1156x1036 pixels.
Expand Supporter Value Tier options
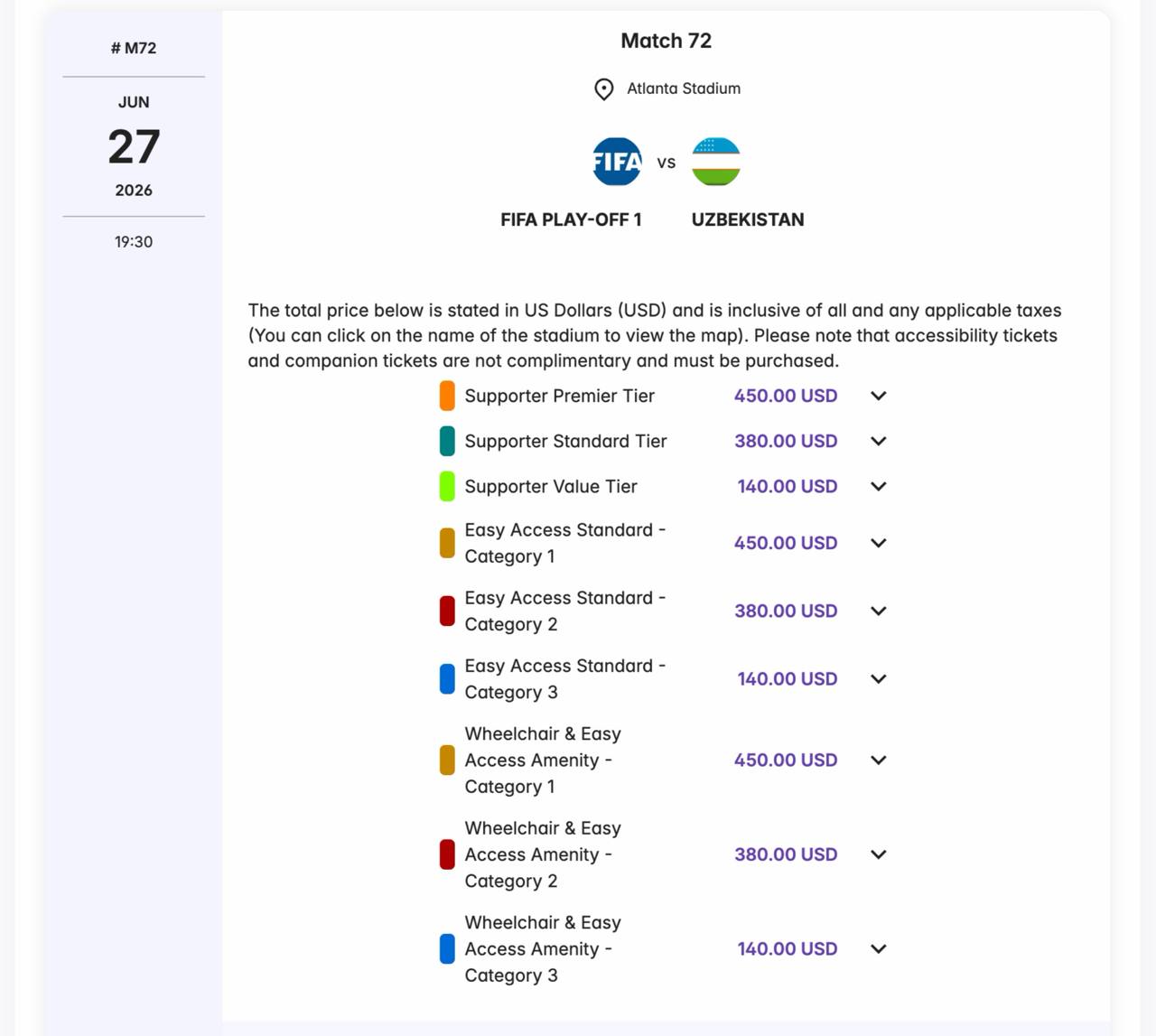878,486
